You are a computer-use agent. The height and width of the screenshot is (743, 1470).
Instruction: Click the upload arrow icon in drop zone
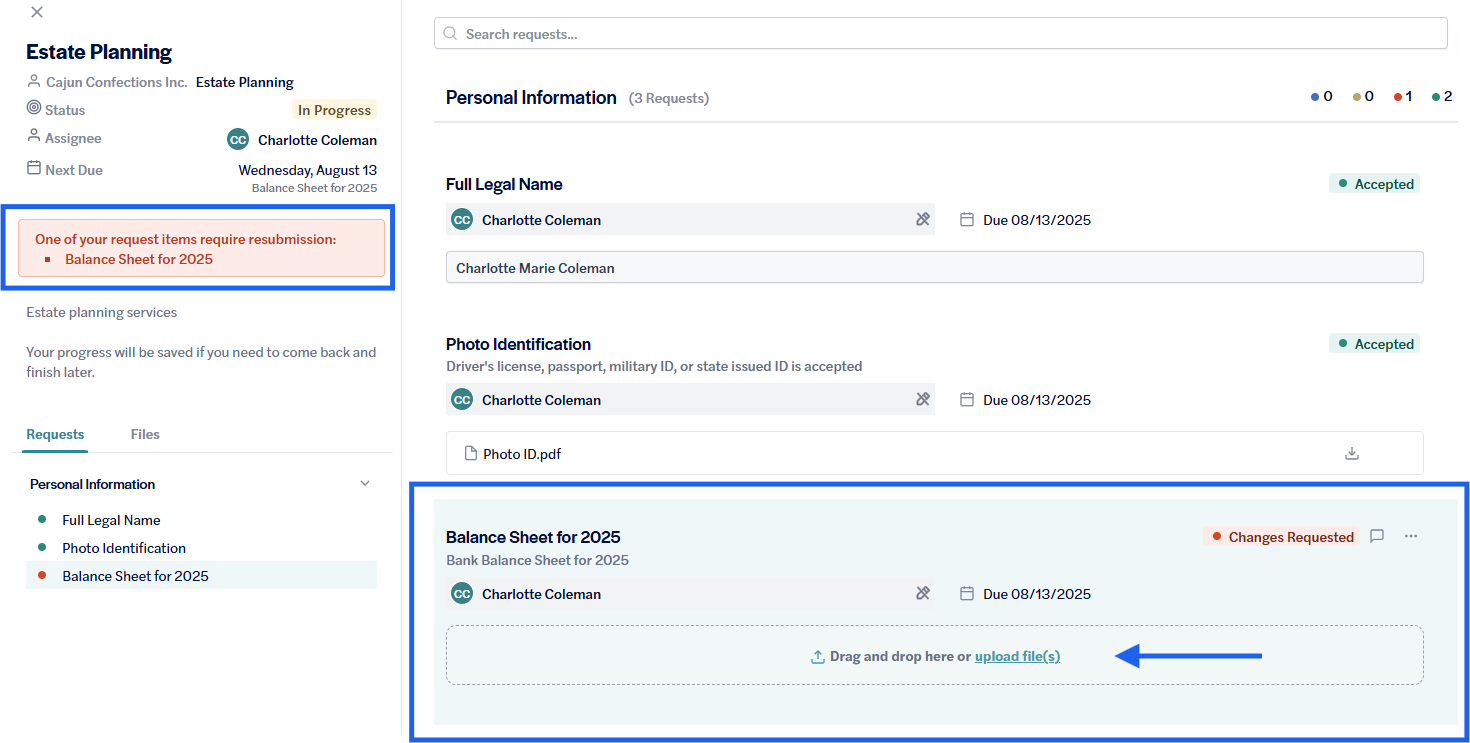tap(818, 657)
